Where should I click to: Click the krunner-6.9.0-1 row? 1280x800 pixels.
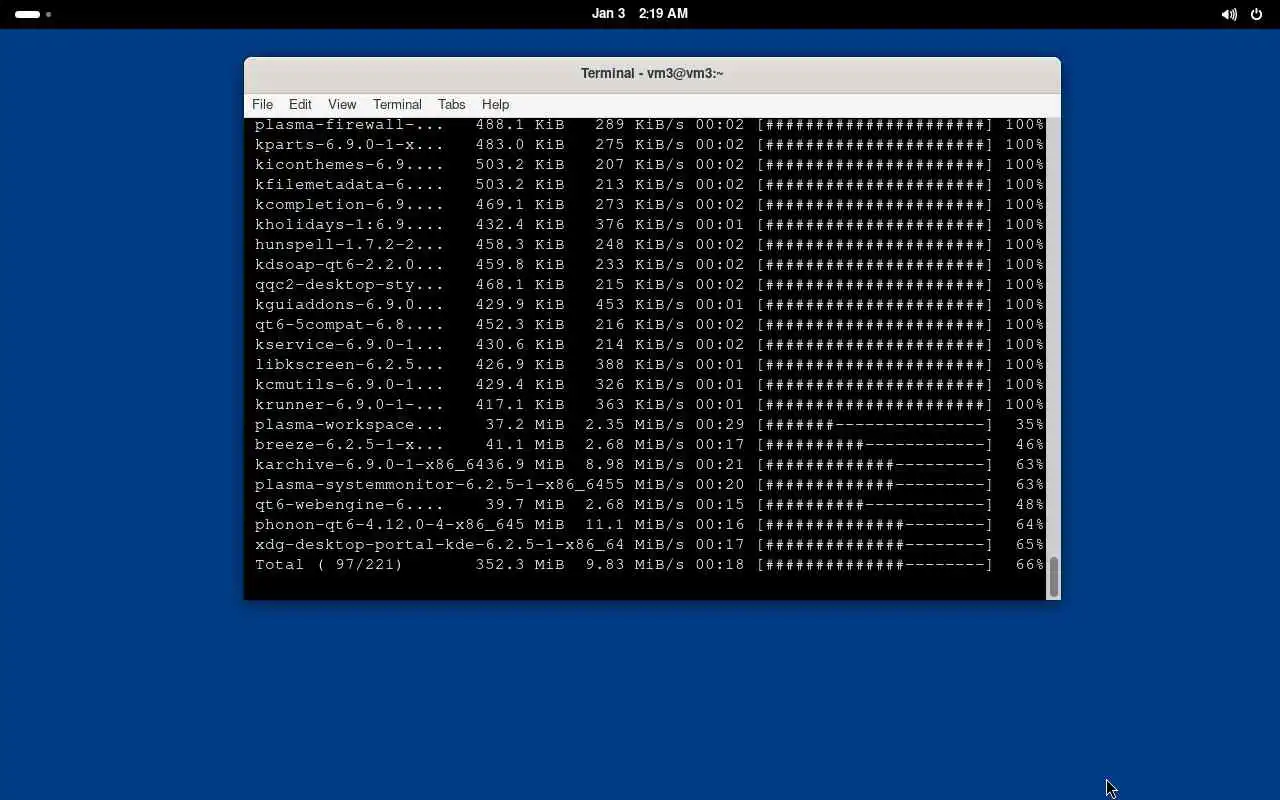649,405
